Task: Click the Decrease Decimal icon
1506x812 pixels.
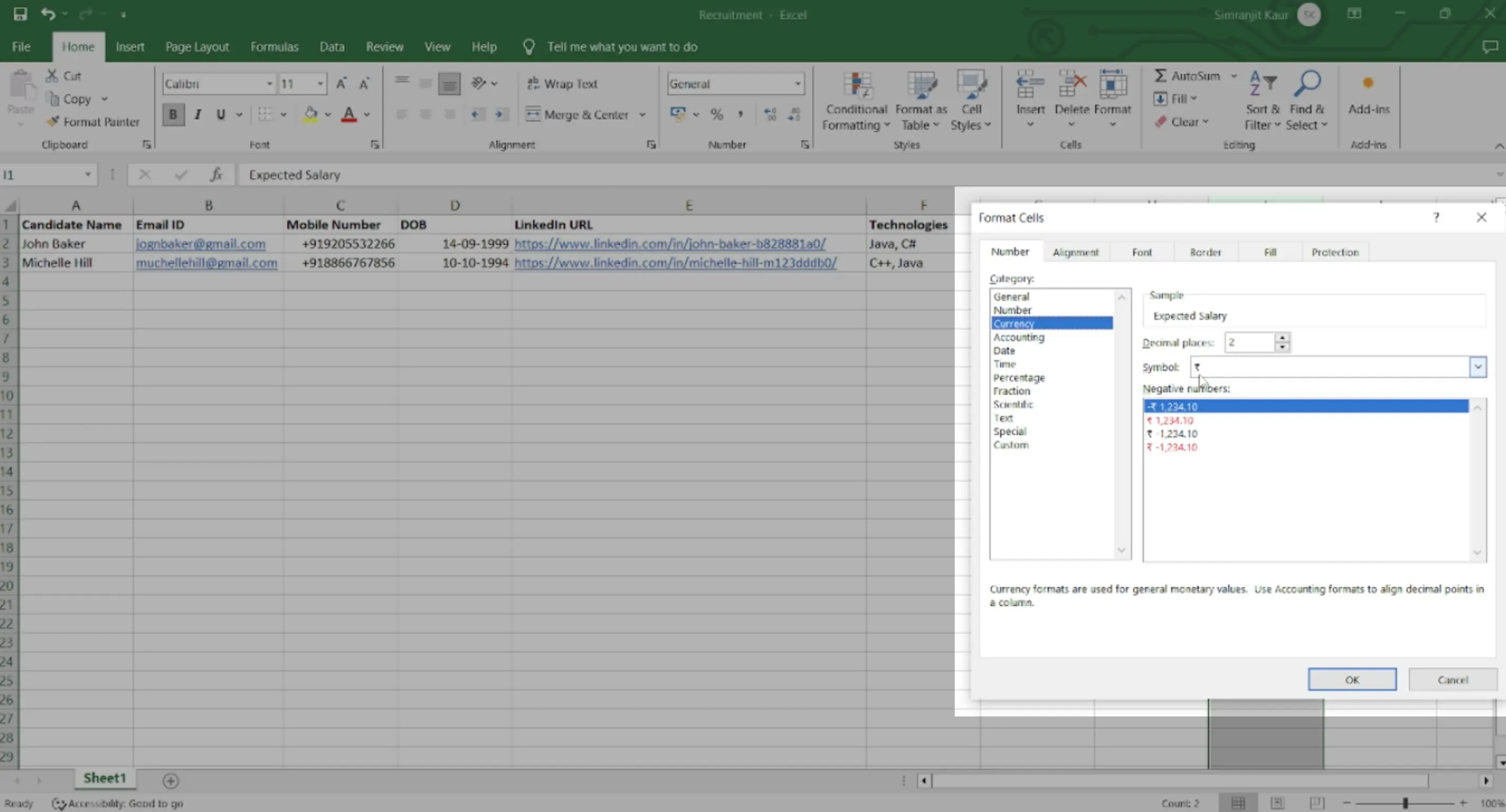Action: [x=794, y=115]
